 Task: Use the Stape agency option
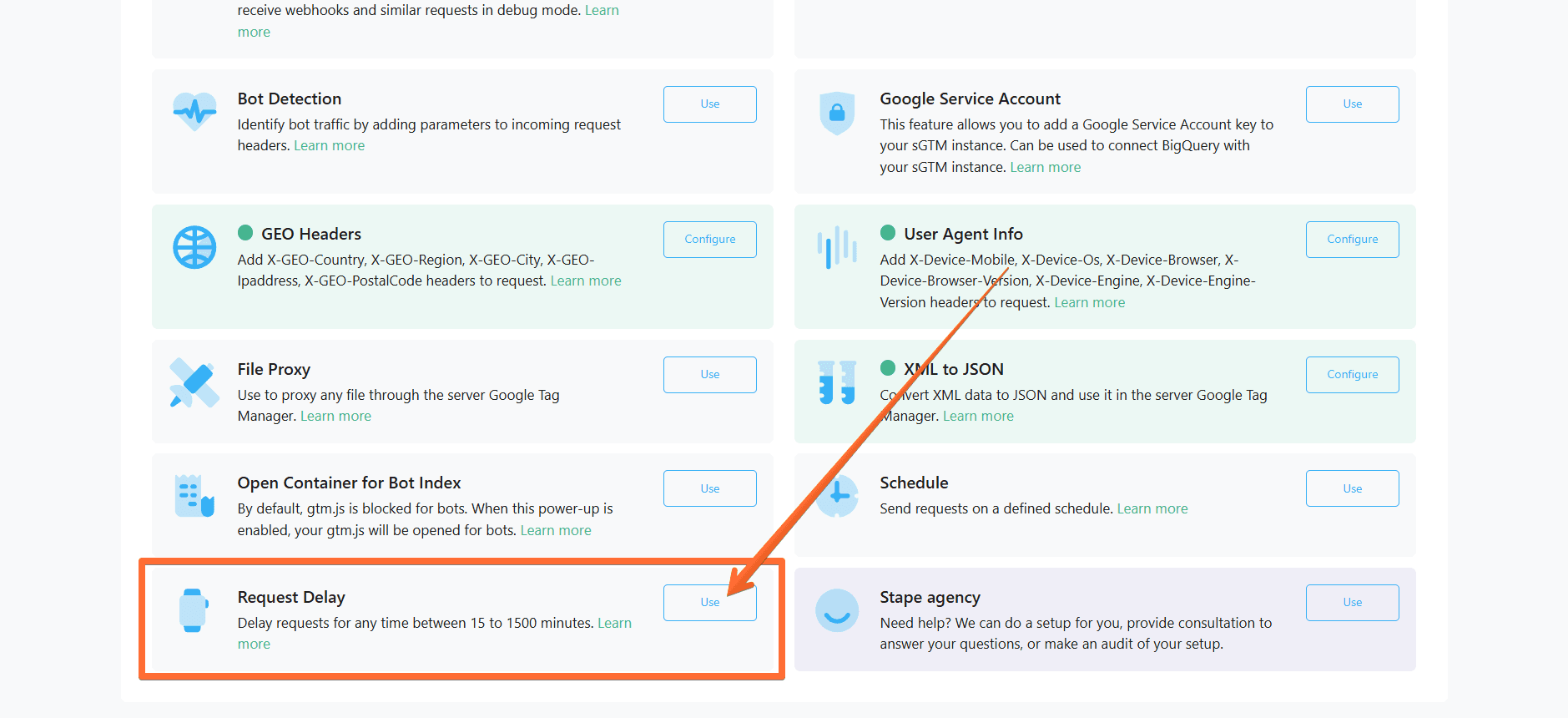[1353, 603]
